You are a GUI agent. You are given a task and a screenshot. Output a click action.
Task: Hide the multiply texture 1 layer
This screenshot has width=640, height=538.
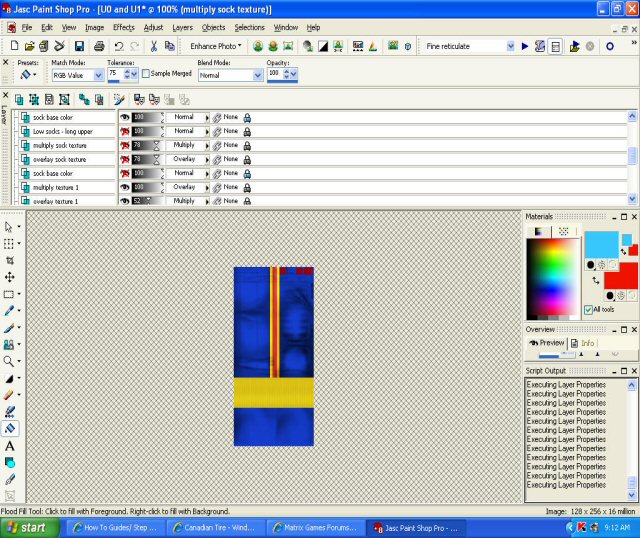coord(125,187)
